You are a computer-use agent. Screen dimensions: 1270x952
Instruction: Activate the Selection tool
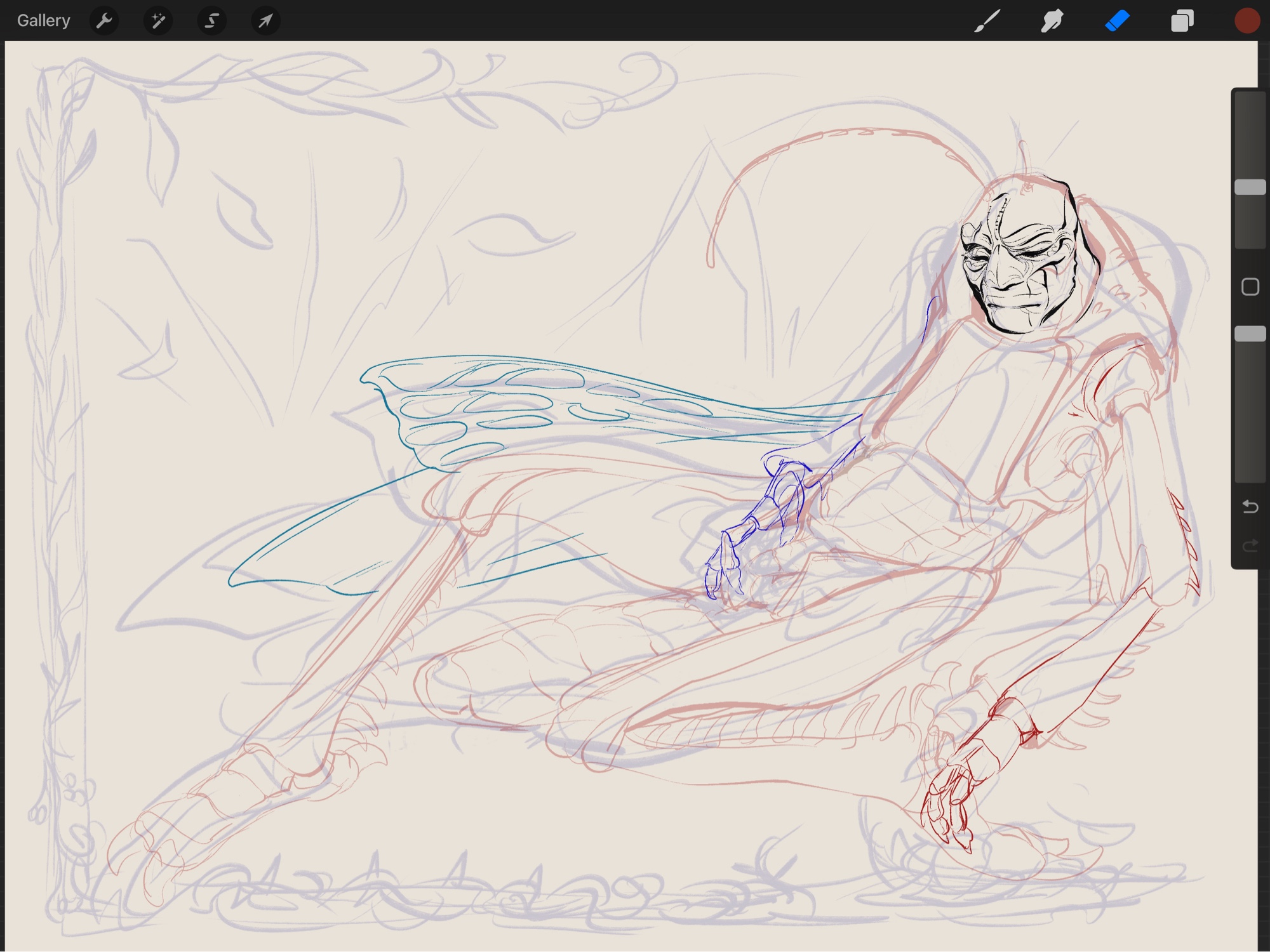point(211,21)
